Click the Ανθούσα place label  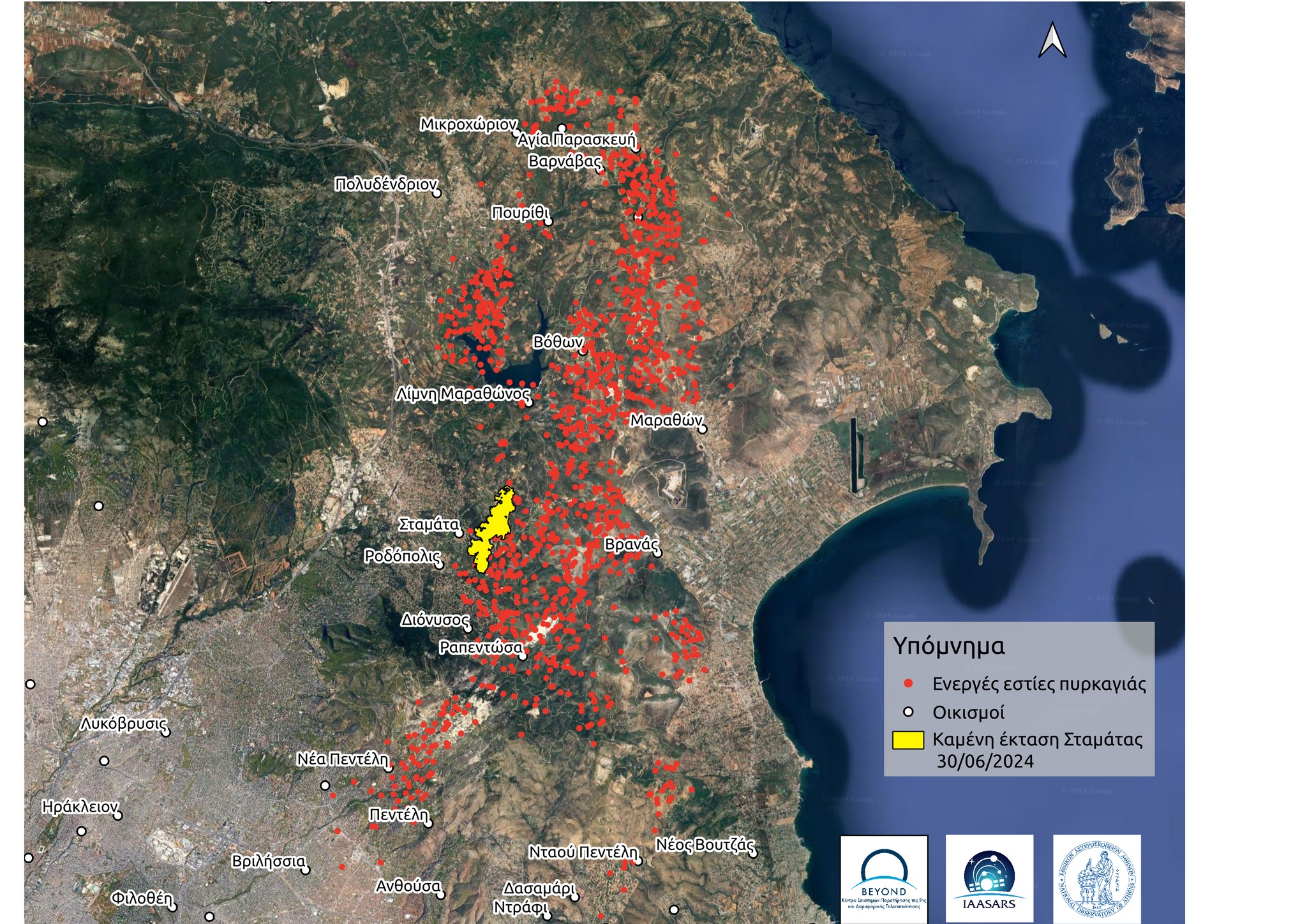pyautogui.click(x=408, y=886)
